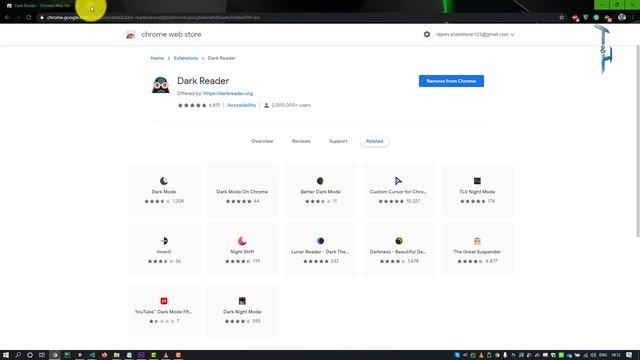This screenshot has height=360, width=640.
Task: Open the Chrome profile avatar
Action: [622, 18]
